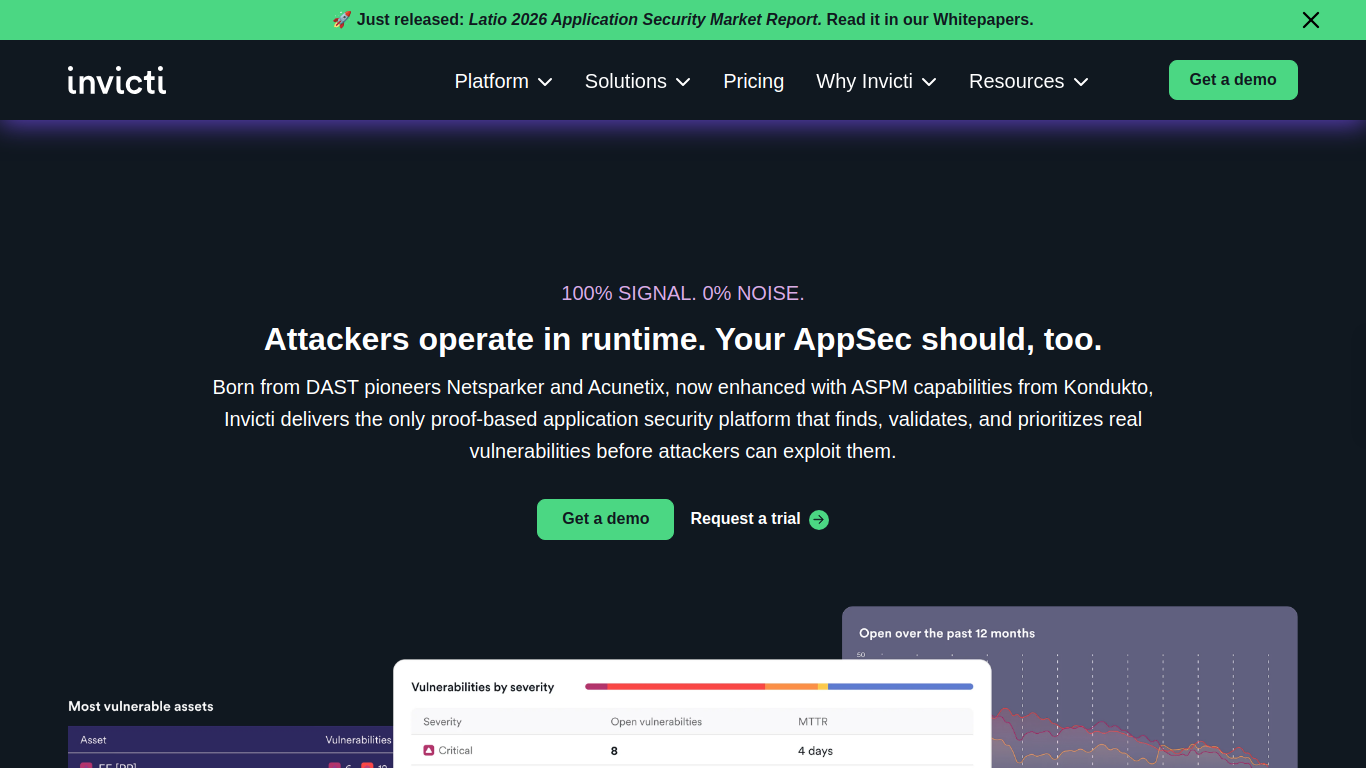This screenshot has width=1366, height=768.
Task: Open the Why Invicti navigation item
Action: click(x=876, y=81)
